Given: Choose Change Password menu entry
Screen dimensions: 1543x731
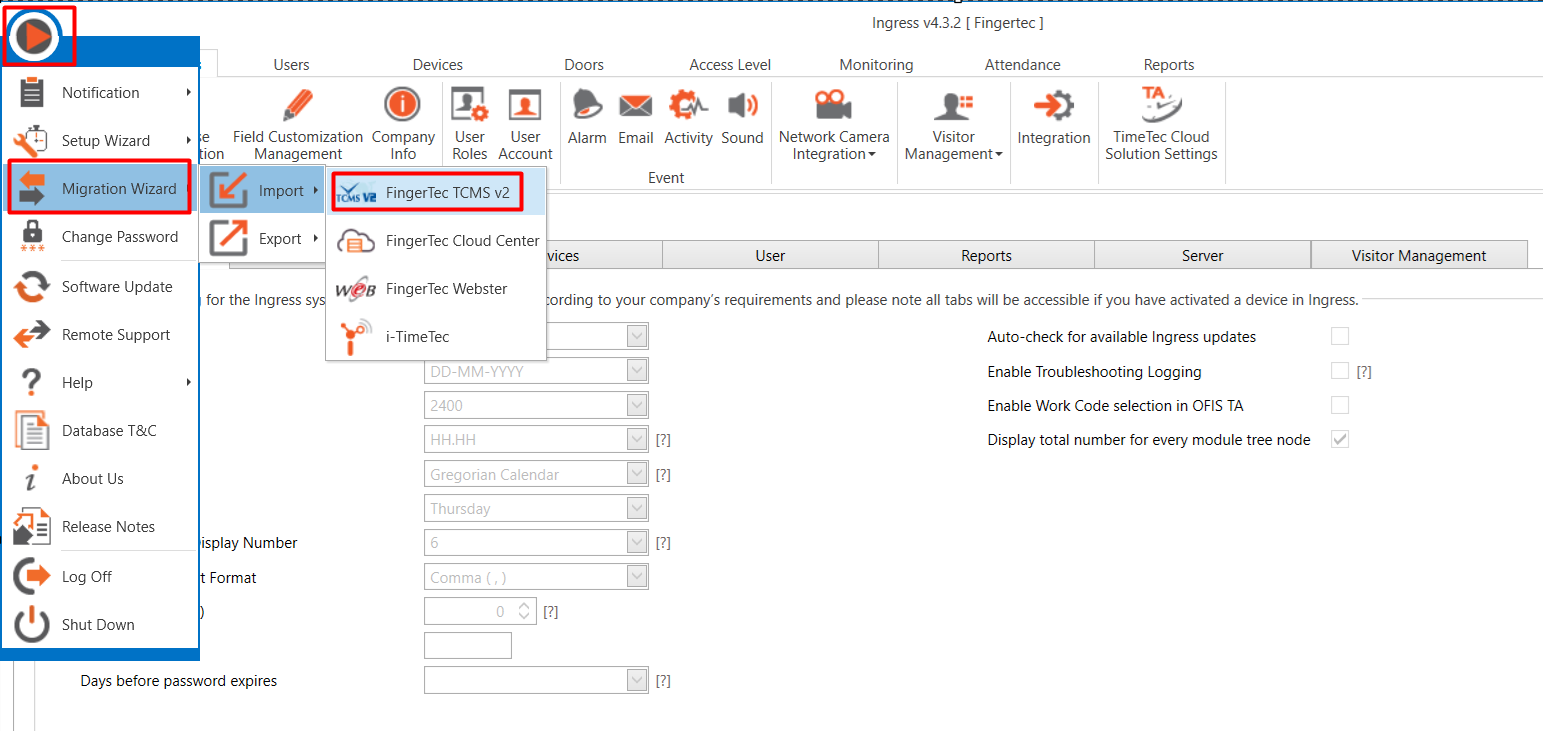Looking at the screenshot, I should click(x=101, y=237).
